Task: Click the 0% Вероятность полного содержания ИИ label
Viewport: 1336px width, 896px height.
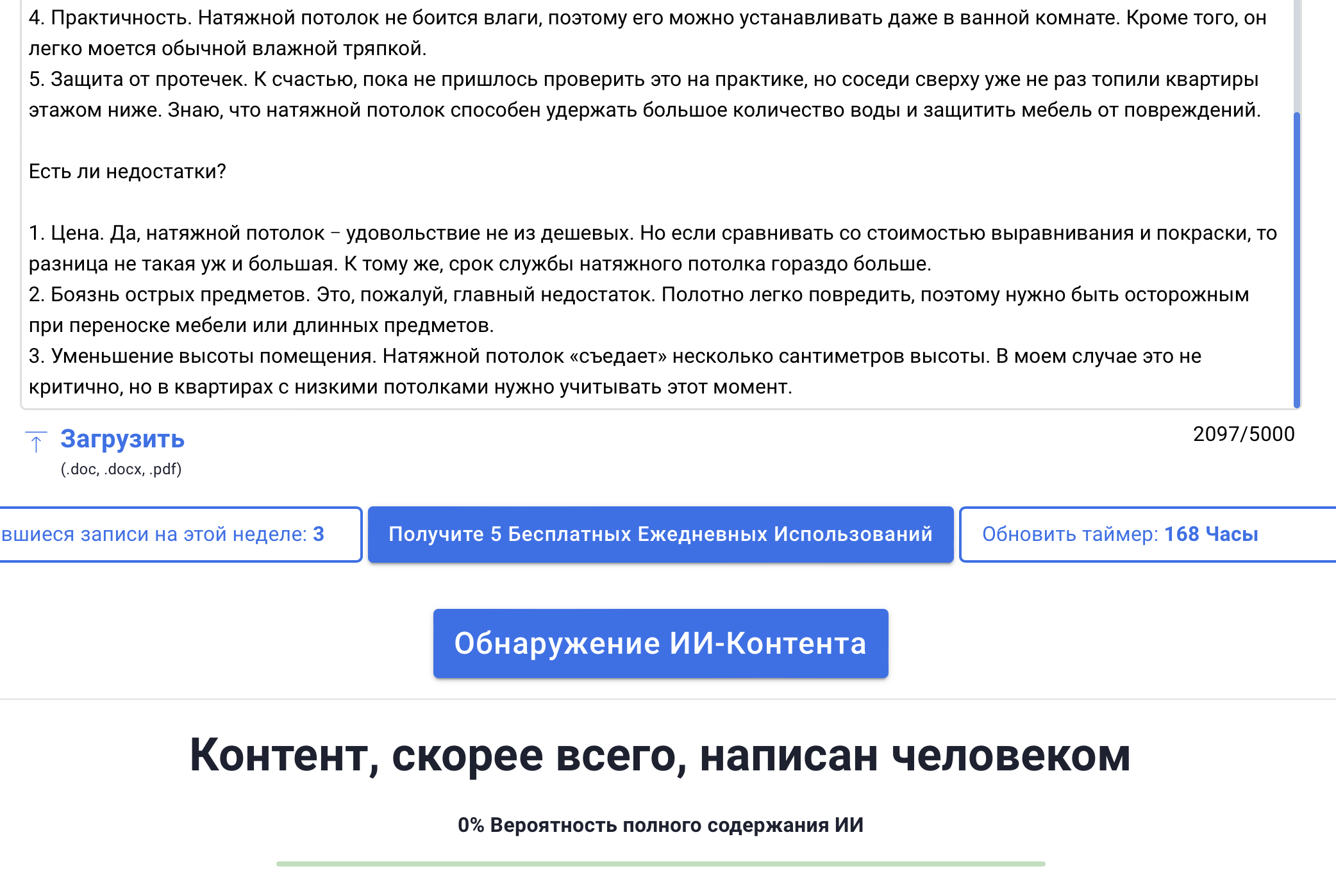Action: click(660, 825)
